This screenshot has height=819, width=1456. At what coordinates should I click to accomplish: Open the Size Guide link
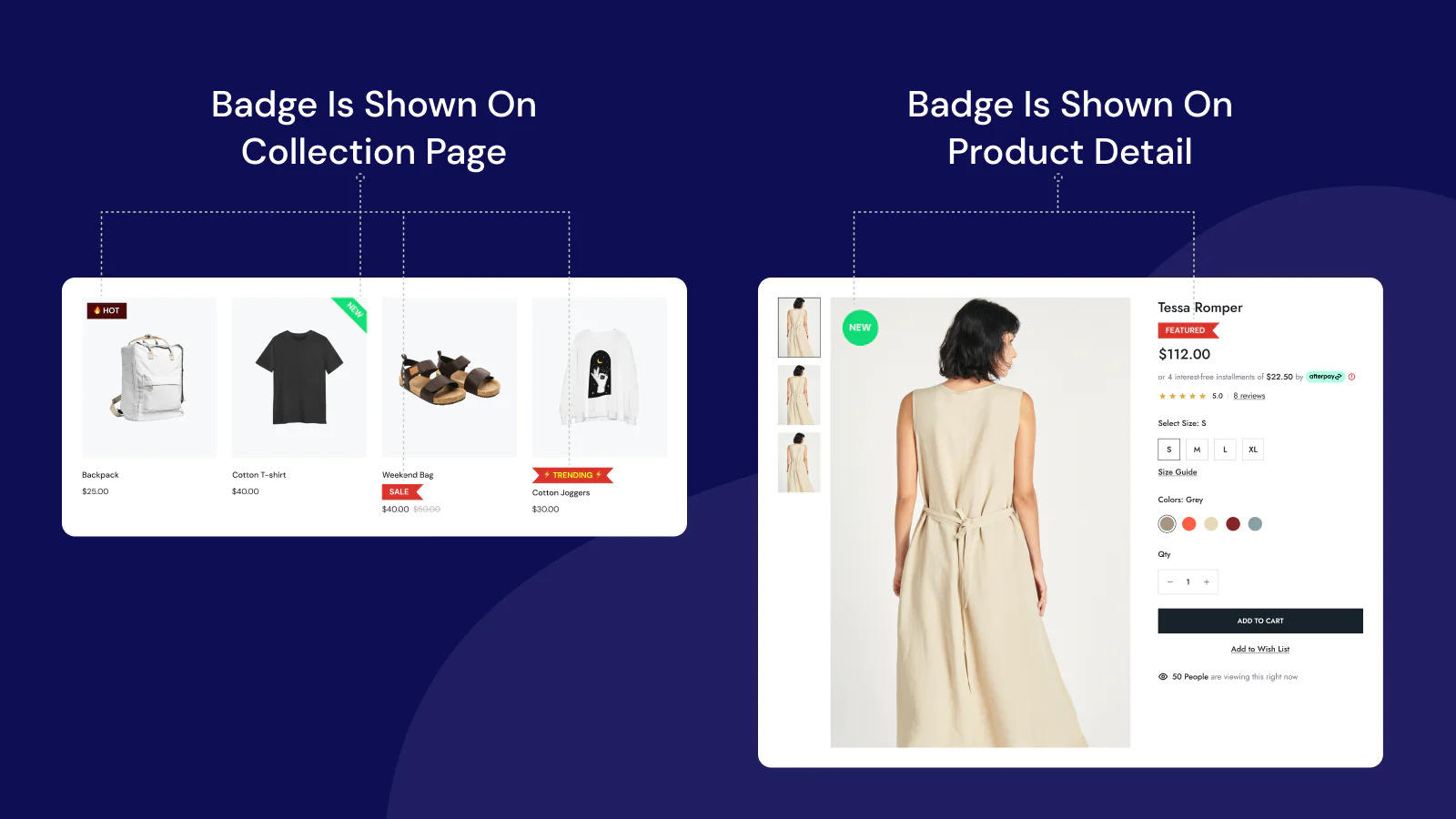1178,472
